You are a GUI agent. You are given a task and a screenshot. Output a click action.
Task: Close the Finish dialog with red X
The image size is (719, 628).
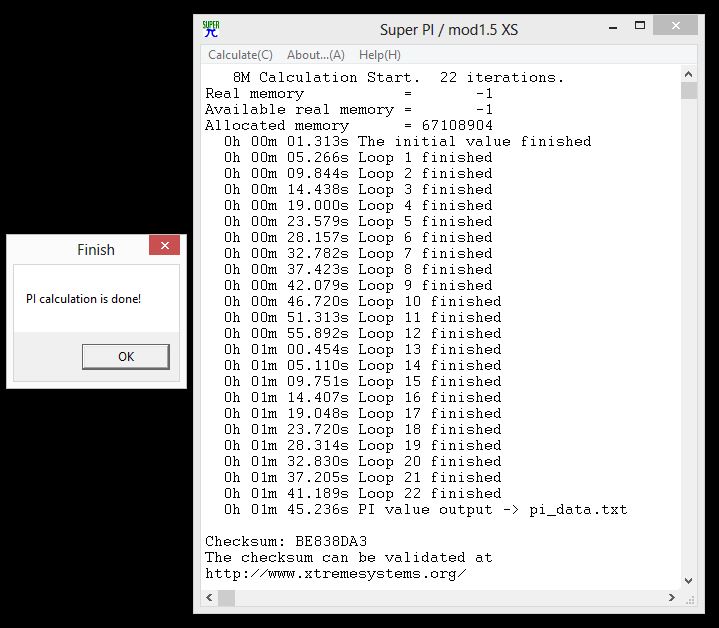click(x=164, y=246)
